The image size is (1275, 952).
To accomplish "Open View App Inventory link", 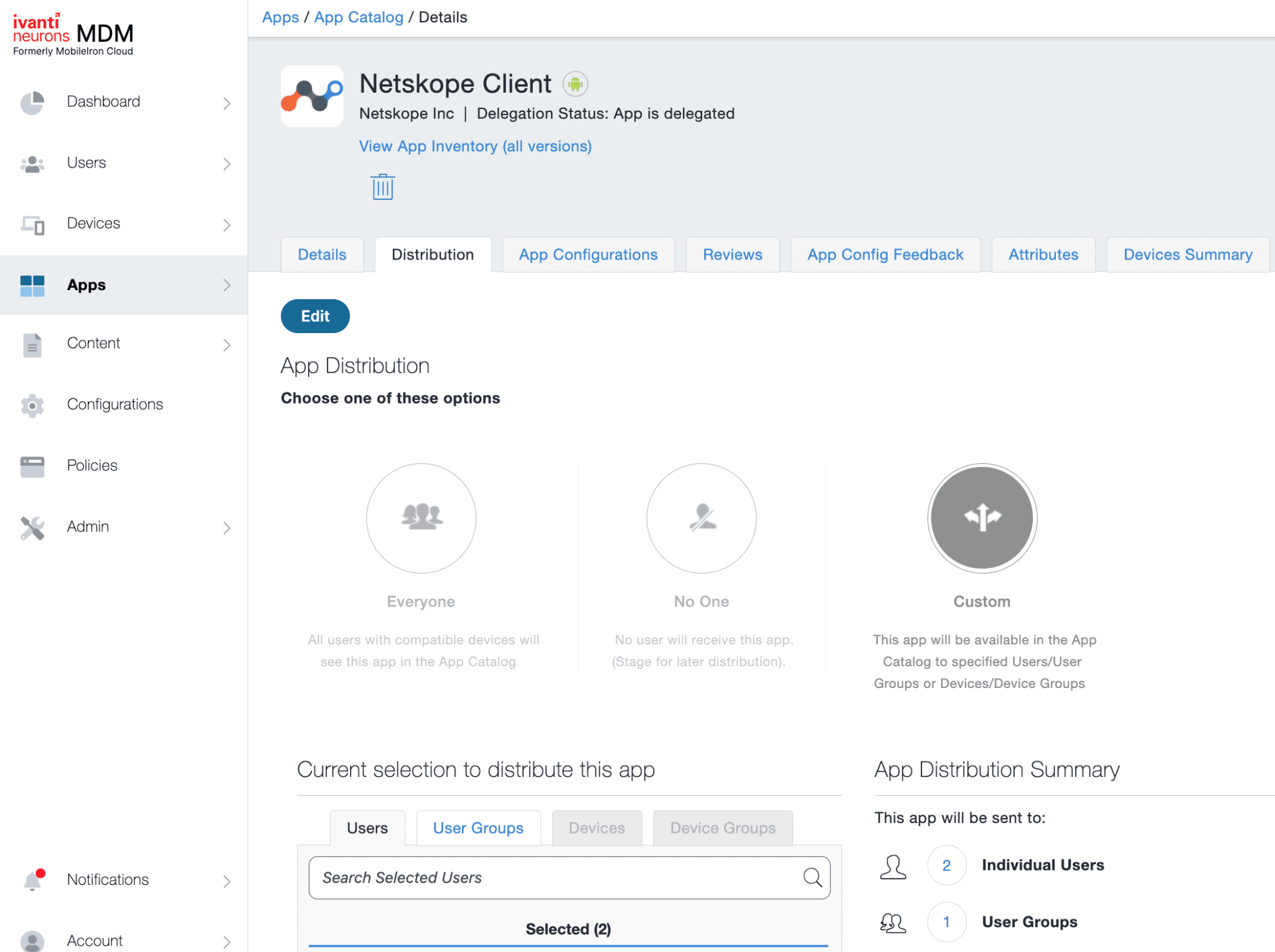I will [x=474, y=146].
